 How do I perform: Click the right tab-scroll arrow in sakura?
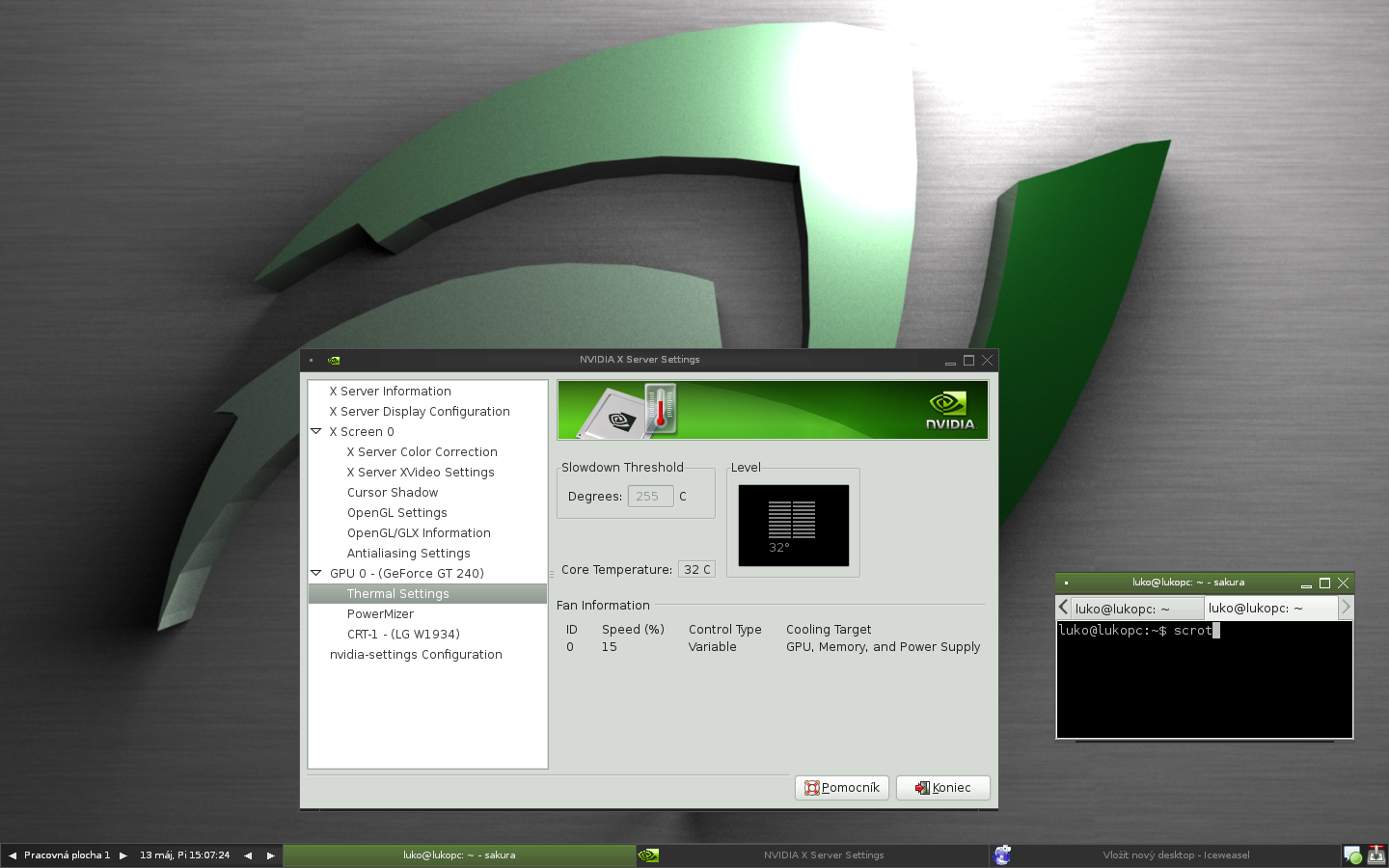coord(1346,608)
